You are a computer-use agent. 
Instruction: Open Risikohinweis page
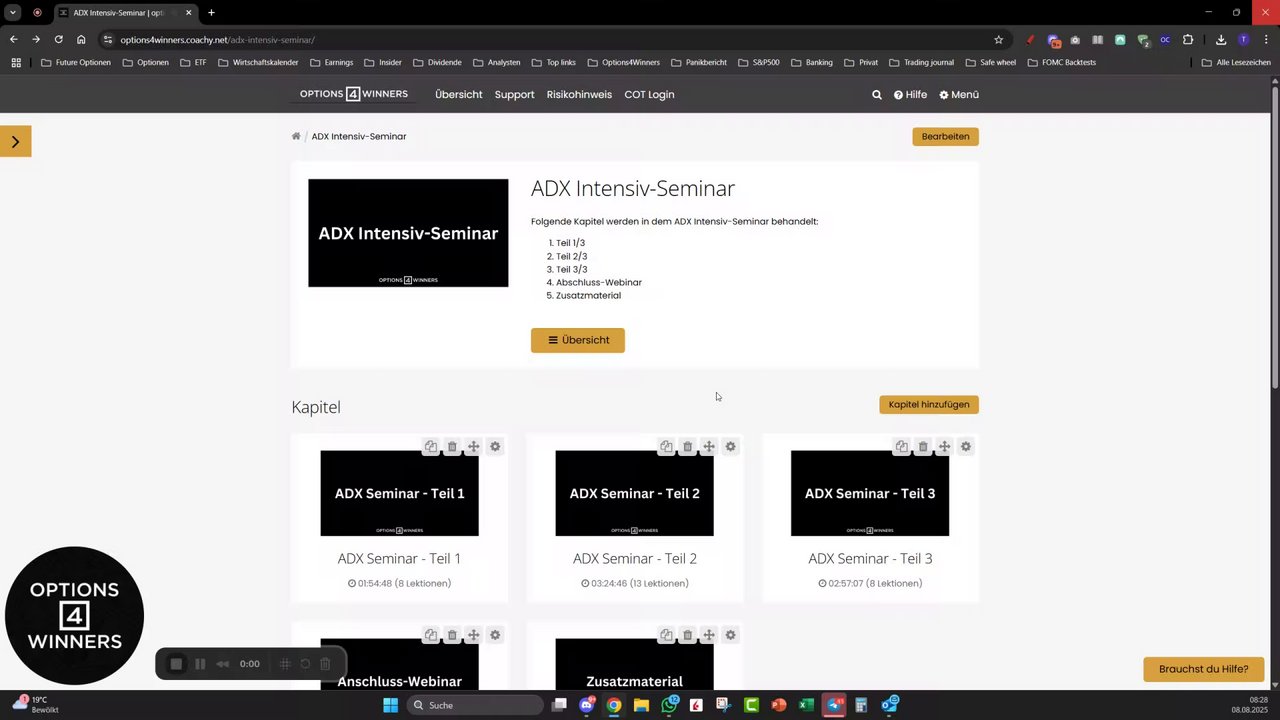(x=579, y=95)
